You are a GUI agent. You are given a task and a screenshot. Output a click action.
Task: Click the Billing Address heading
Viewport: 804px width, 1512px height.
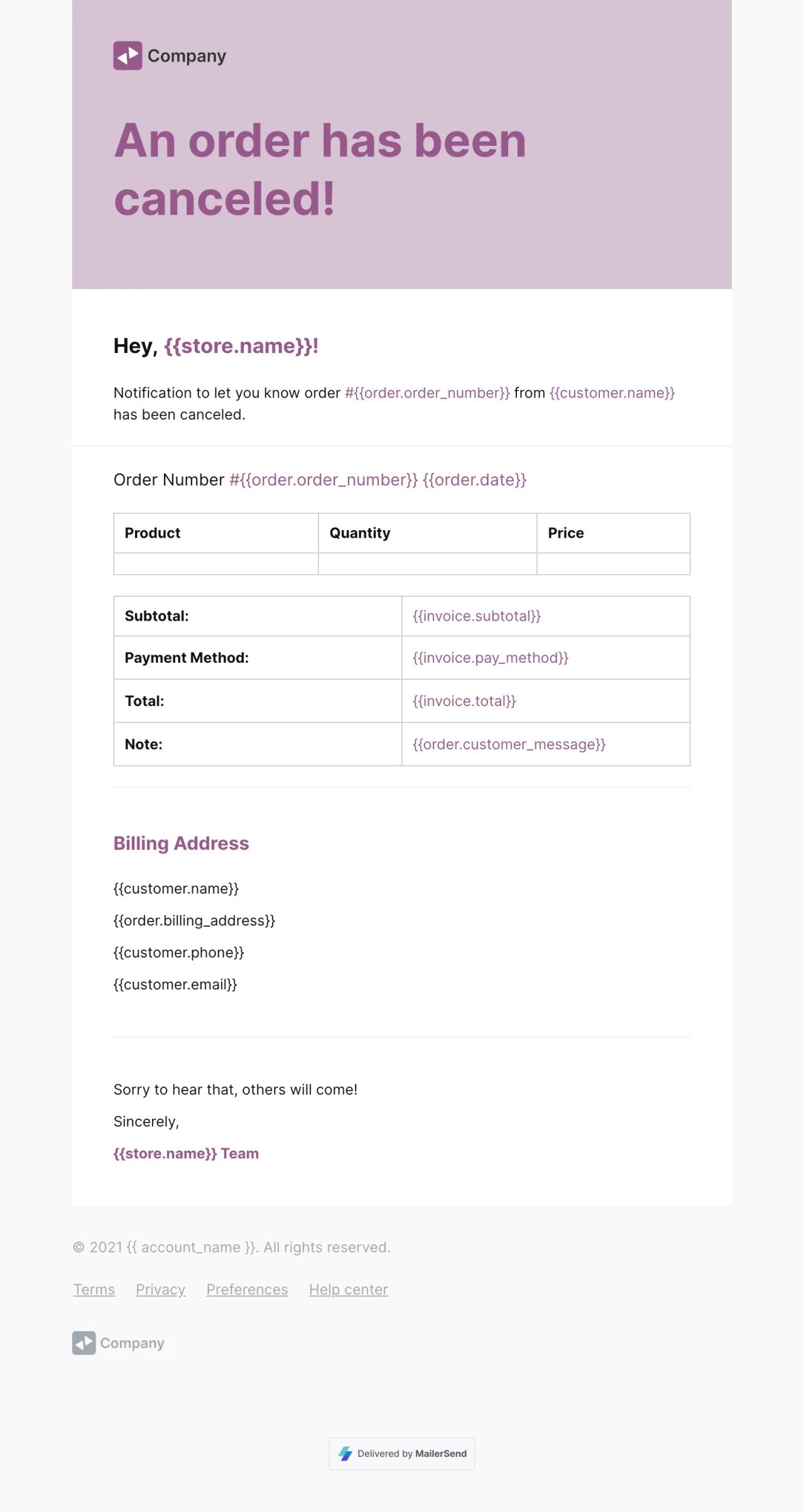[181, 844]
